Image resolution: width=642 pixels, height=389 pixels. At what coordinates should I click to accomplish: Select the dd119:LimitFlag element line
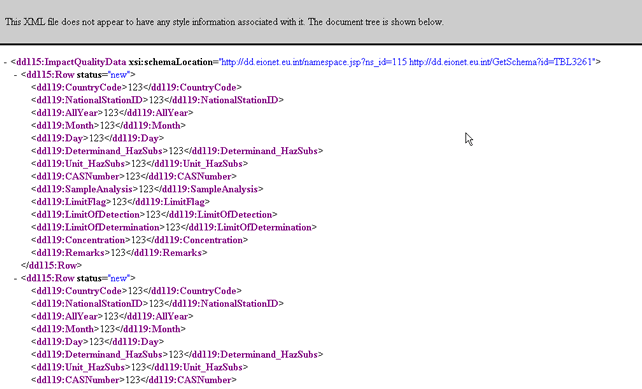pos(120,202)
